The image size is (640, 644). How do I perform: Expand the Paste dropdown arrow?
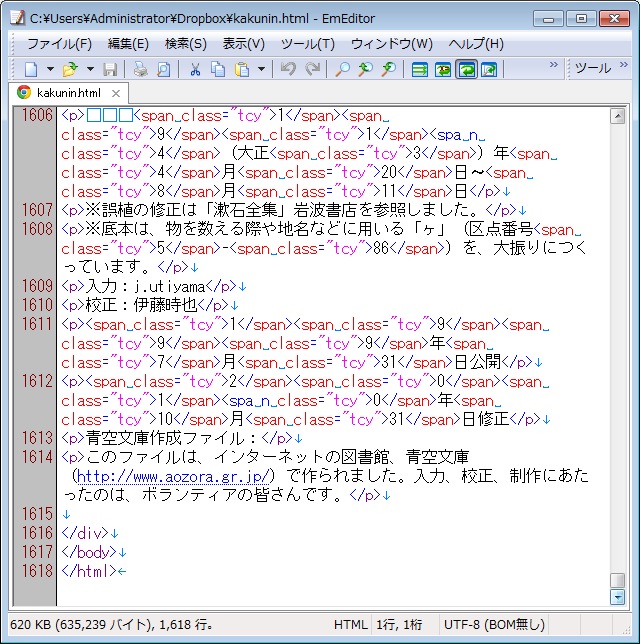click(261, 69)
